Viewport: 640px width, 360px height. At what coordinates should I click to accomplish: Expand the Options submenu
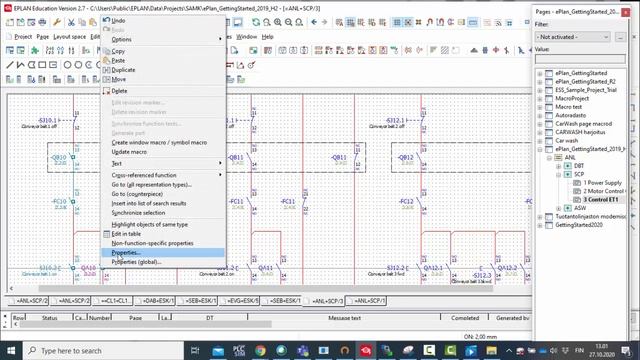(x=163, y=40)
